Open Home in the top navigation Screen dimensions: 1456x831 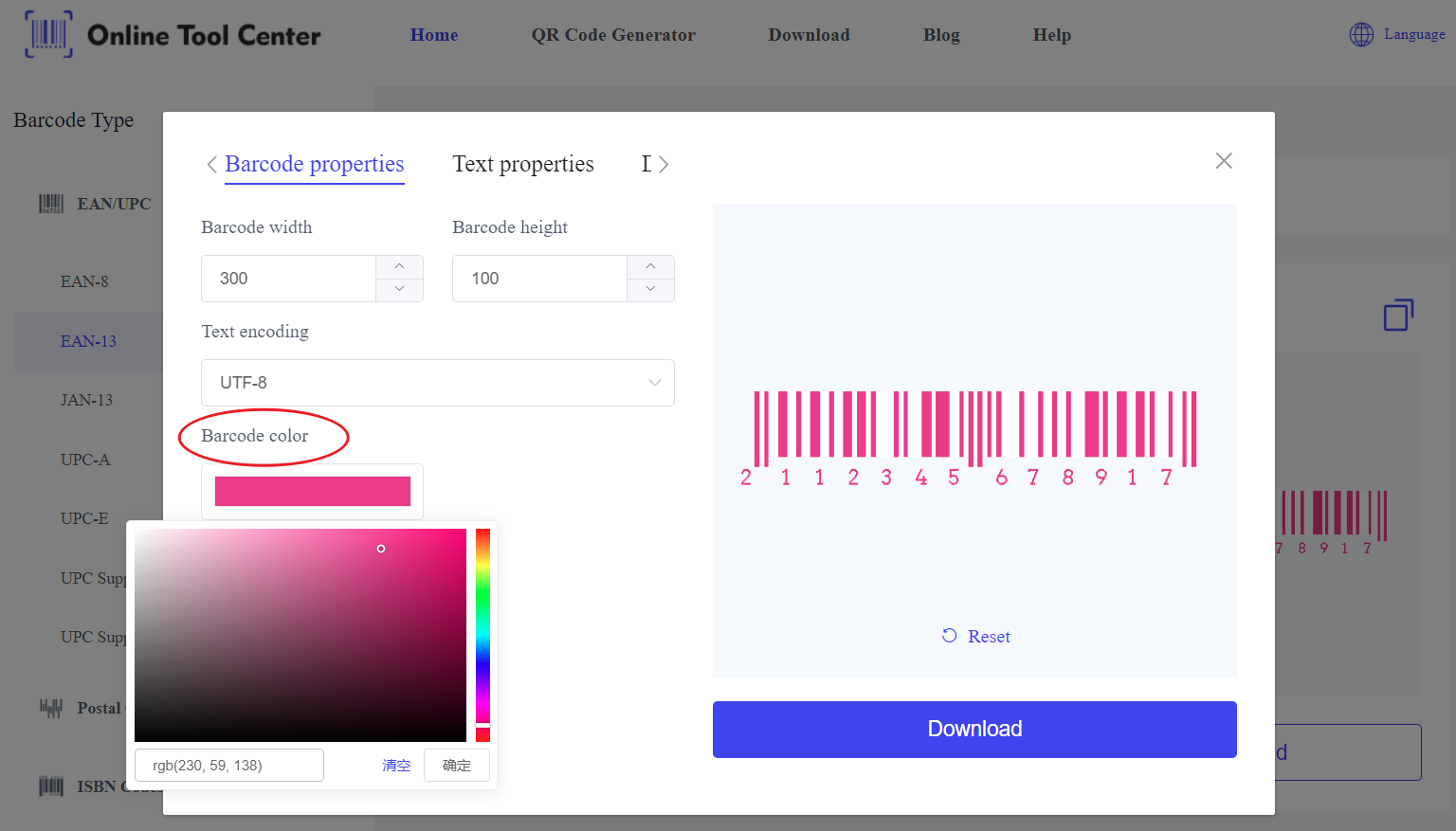coord(434,35)
